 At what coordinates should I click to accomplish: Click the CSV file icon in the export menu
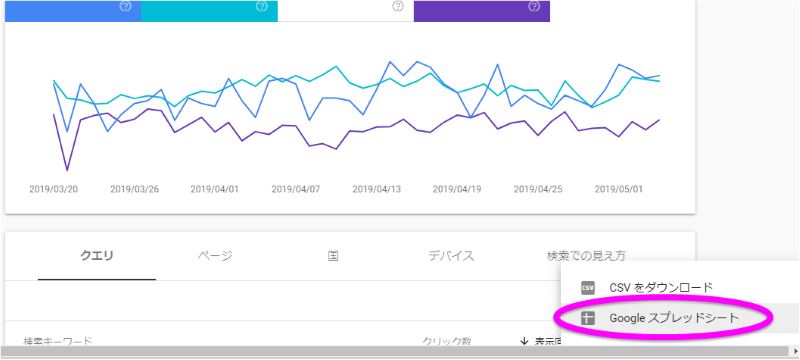point(588,288)
